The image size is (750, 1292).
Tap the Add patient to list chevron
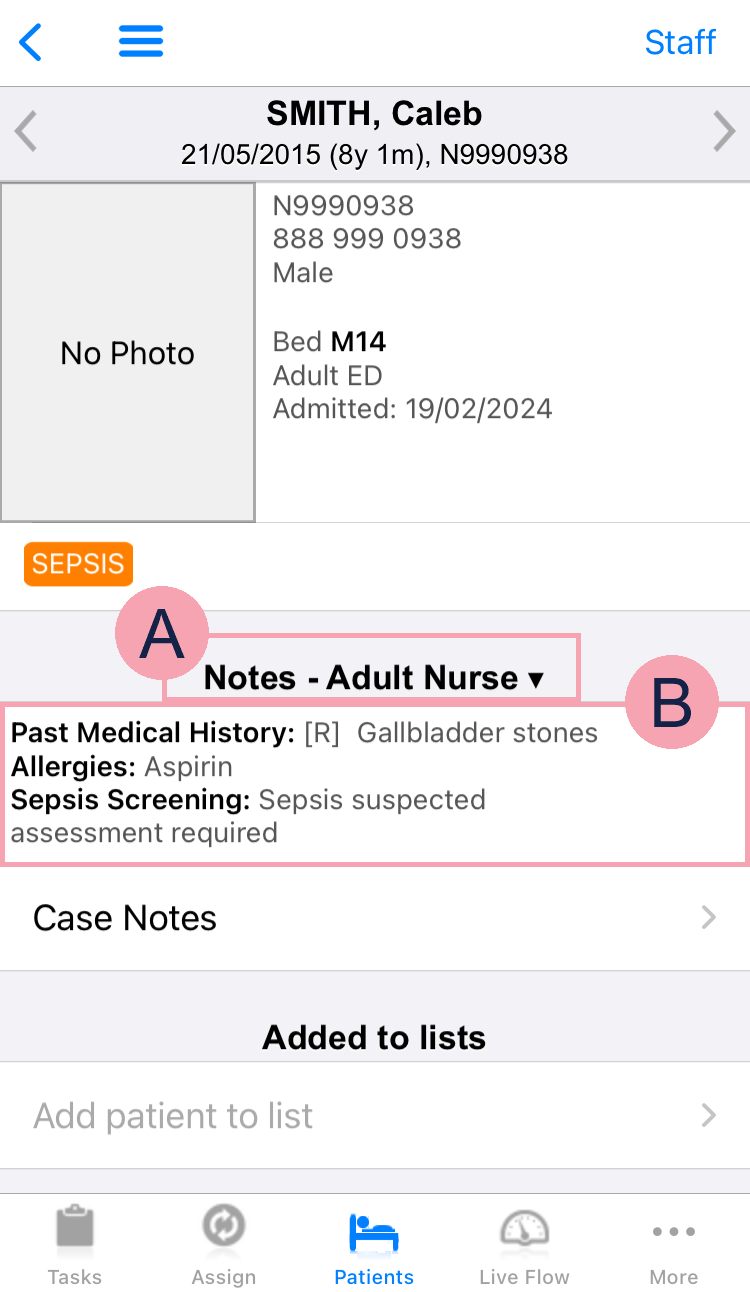(x=709, y=1115)
